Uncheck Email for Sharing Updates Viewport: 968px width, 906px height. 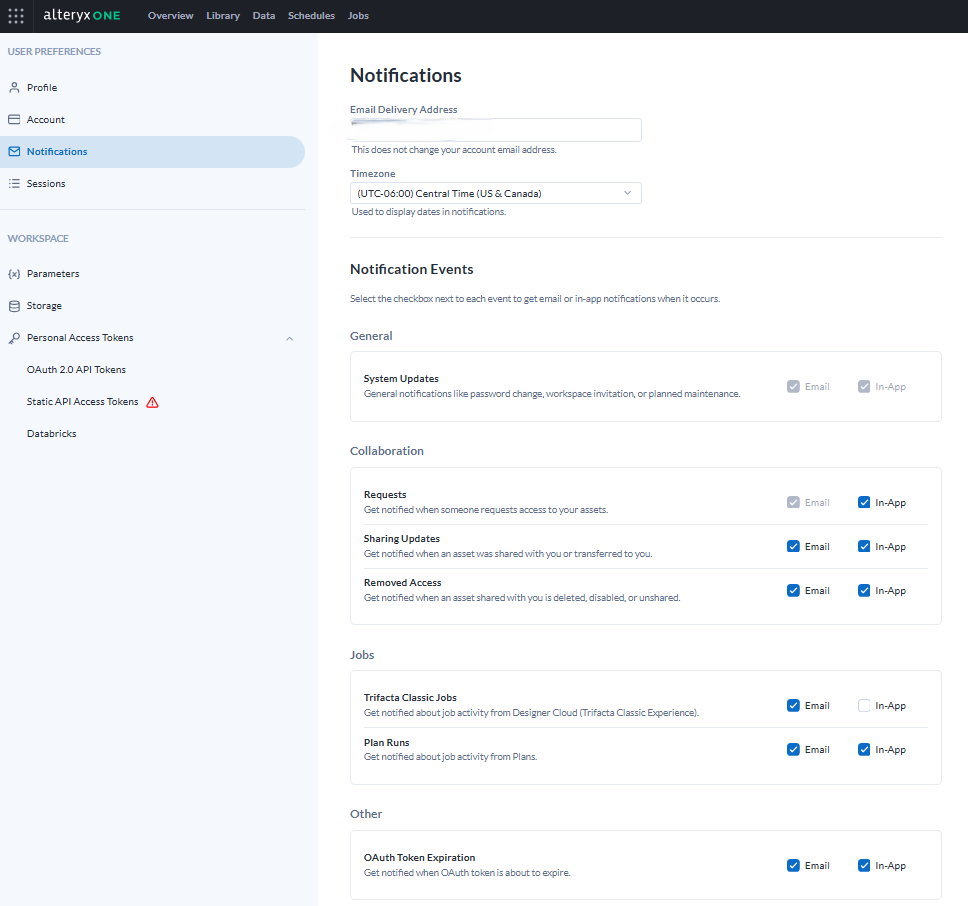793,547
